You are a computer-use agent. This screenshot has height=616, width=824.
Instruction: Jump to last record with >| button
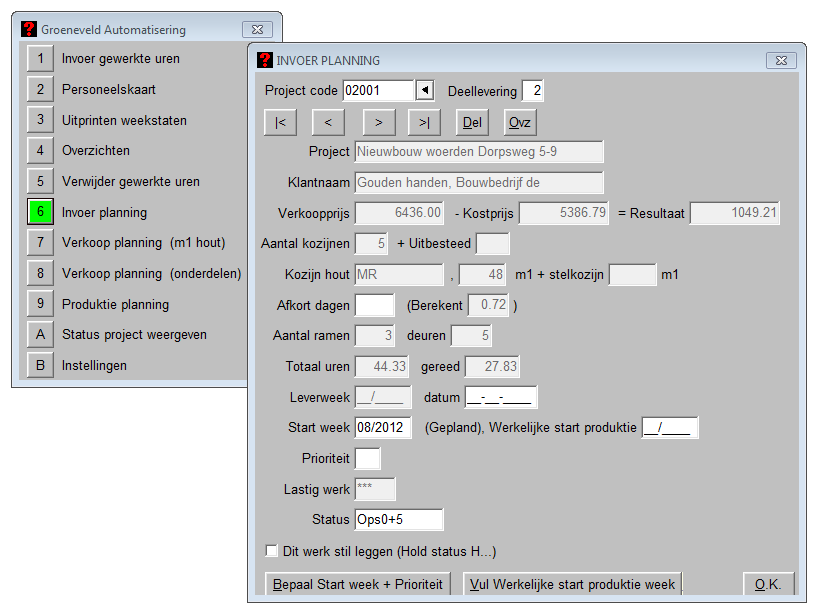(x=424, y=122)
